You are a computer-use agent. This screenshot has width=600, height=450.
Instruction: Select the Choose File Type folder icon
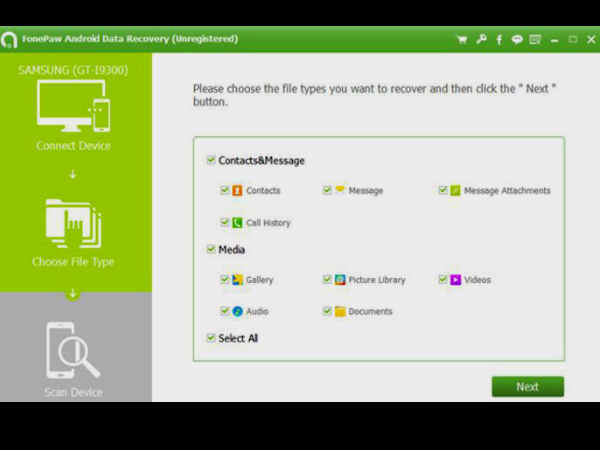(73, 223)
